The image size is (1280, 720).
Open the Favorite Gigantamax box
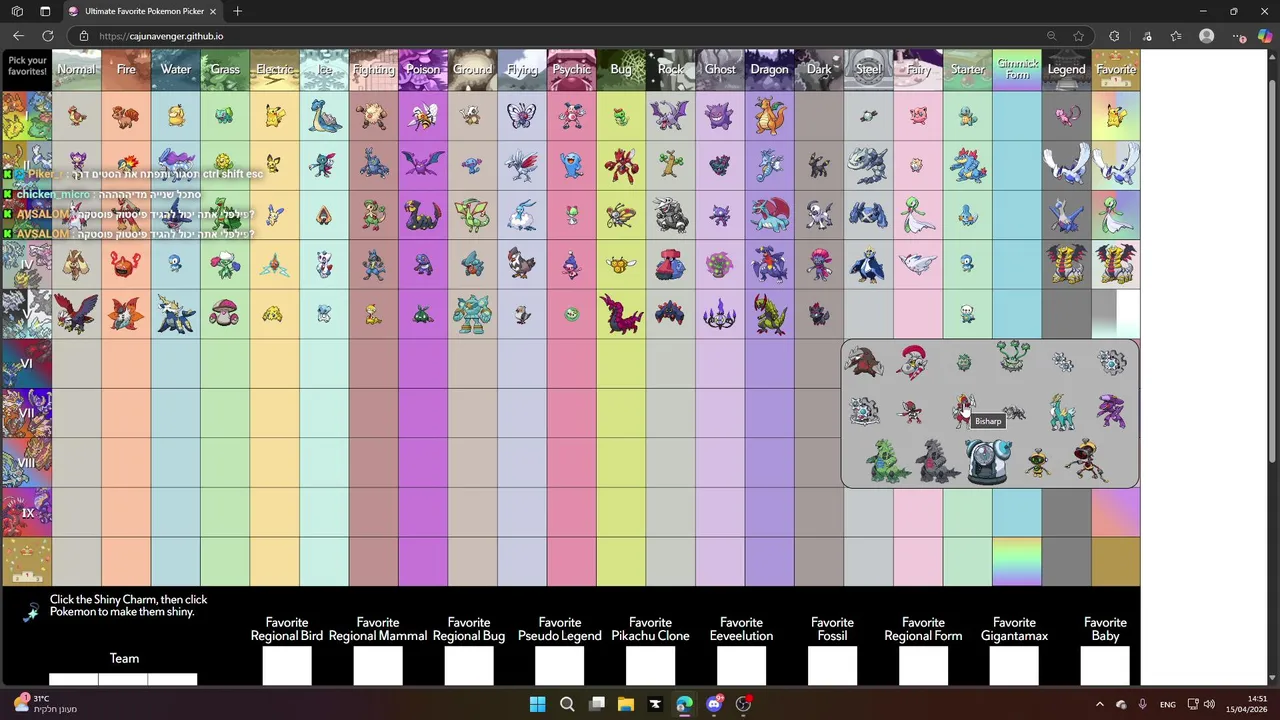coord(1014,665)
